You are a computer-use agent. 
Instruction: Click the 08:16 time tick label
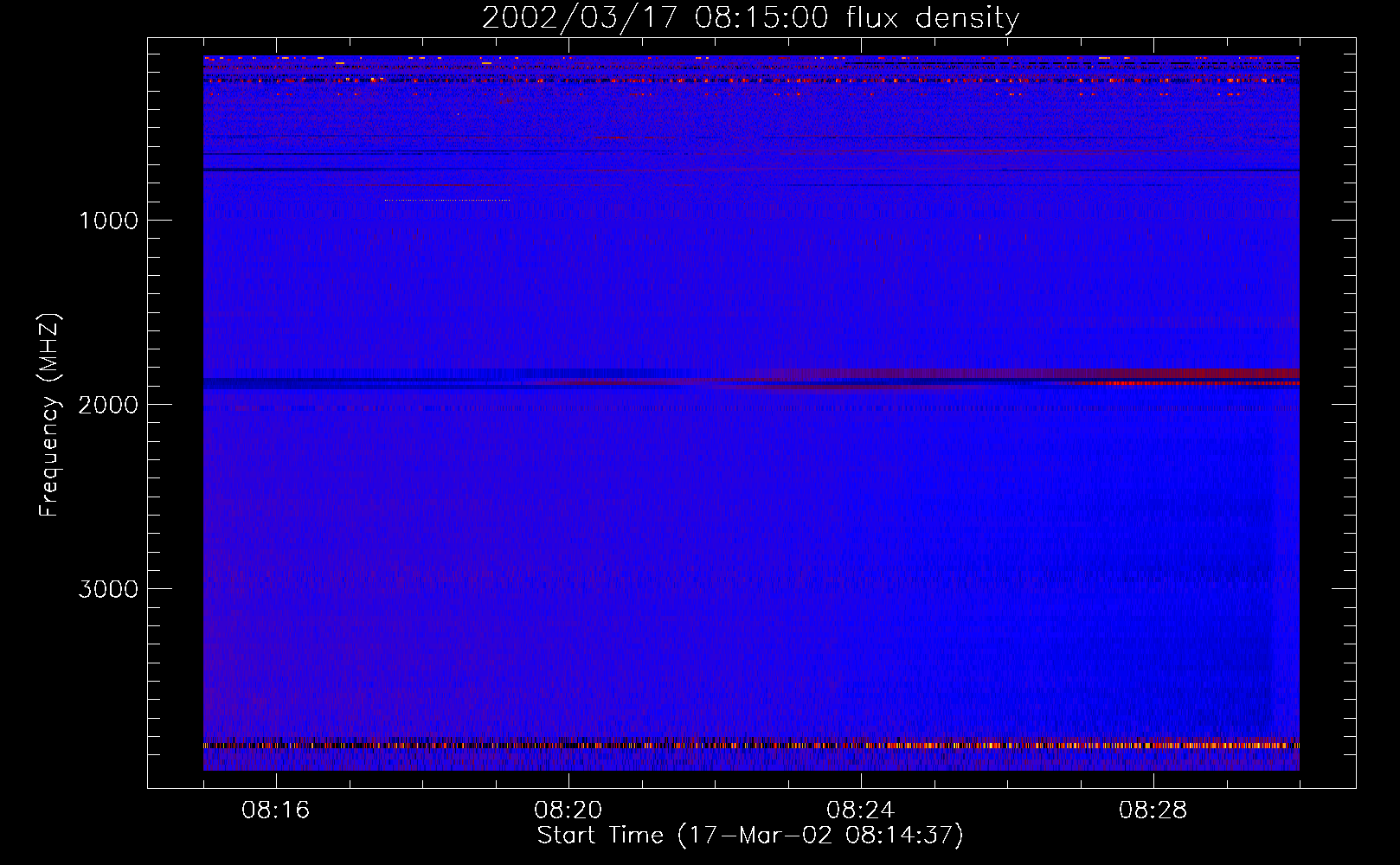pos(276,811)
